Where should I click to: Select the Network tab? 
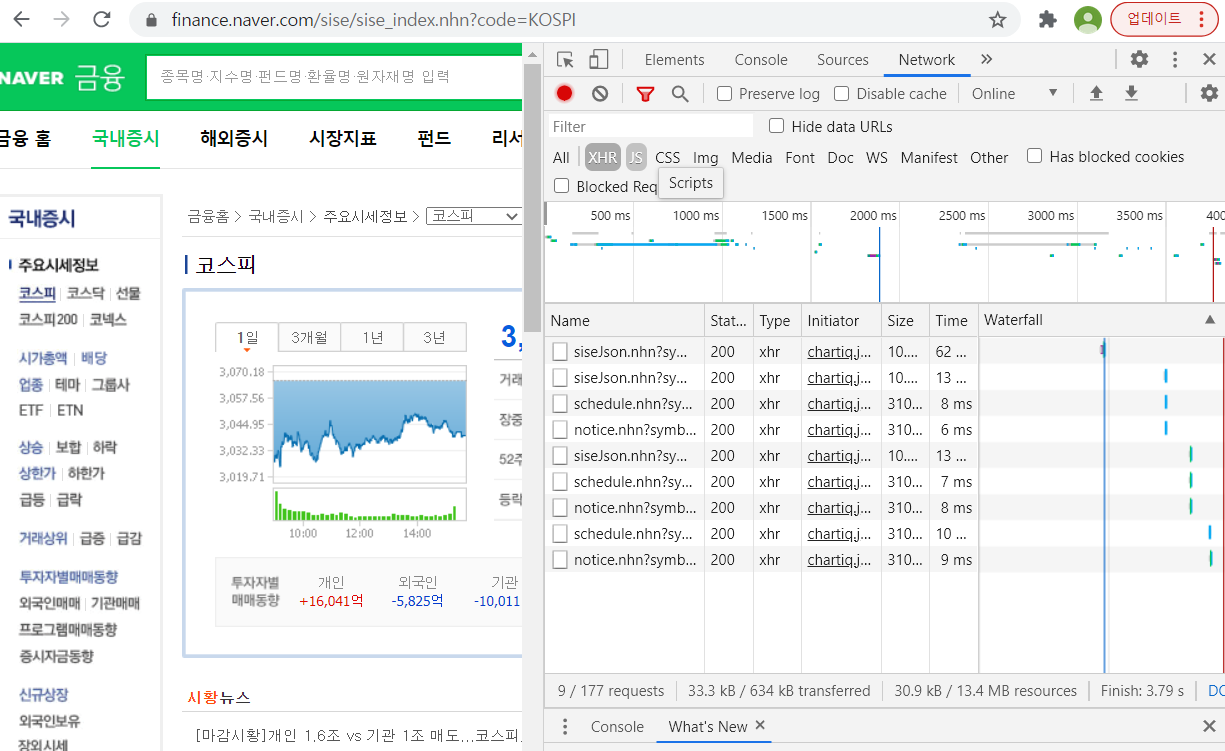pos(927,60)
